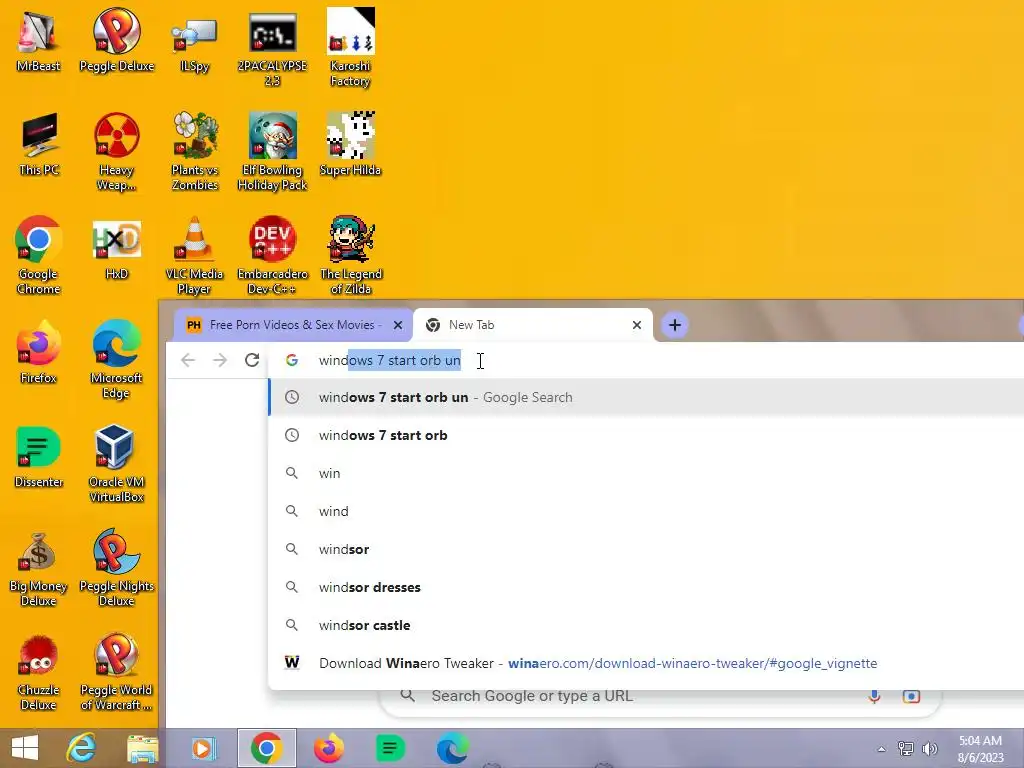Screen dimensions: 1024x768
Task: Switch to the Free Porn Videos & Sex Movies tab
Action: 292,325
